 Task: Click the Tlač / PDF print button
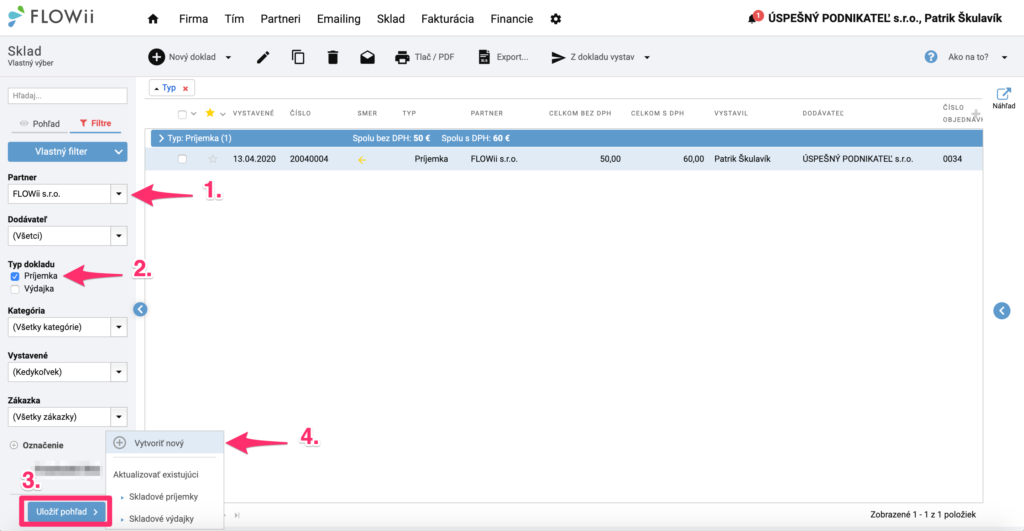pos(424,57)
